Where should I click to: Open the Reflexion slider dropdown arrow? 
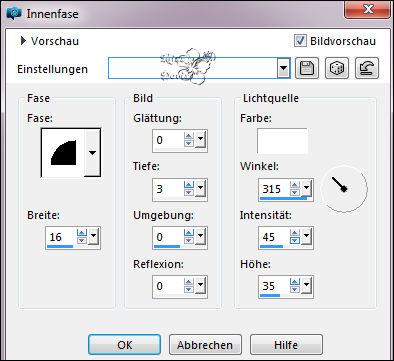[x=200, y=286]
